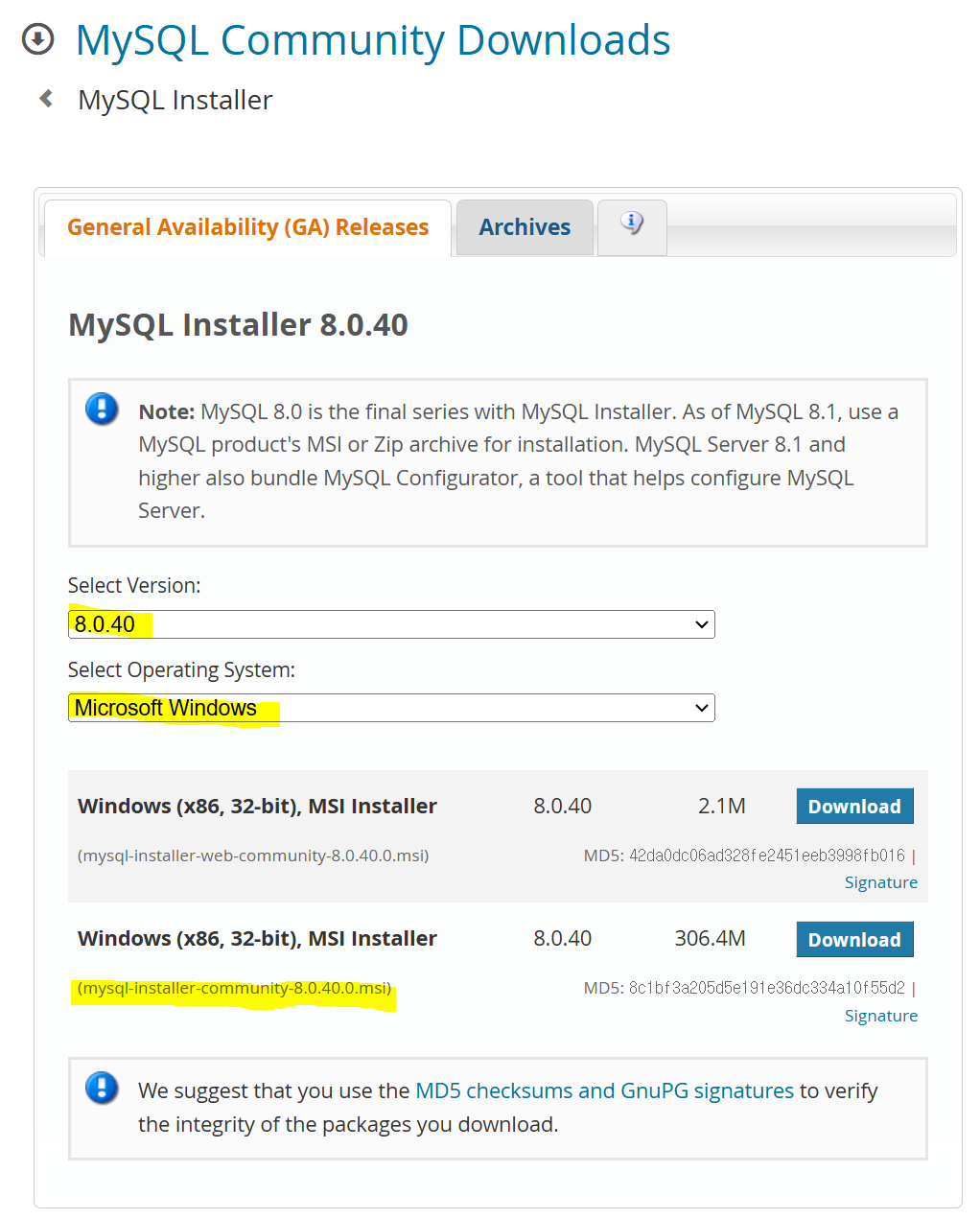Click the MySQL Community Downloads heading link
The height and width of the screenshot is (1219, 980).
pos(373,40)
